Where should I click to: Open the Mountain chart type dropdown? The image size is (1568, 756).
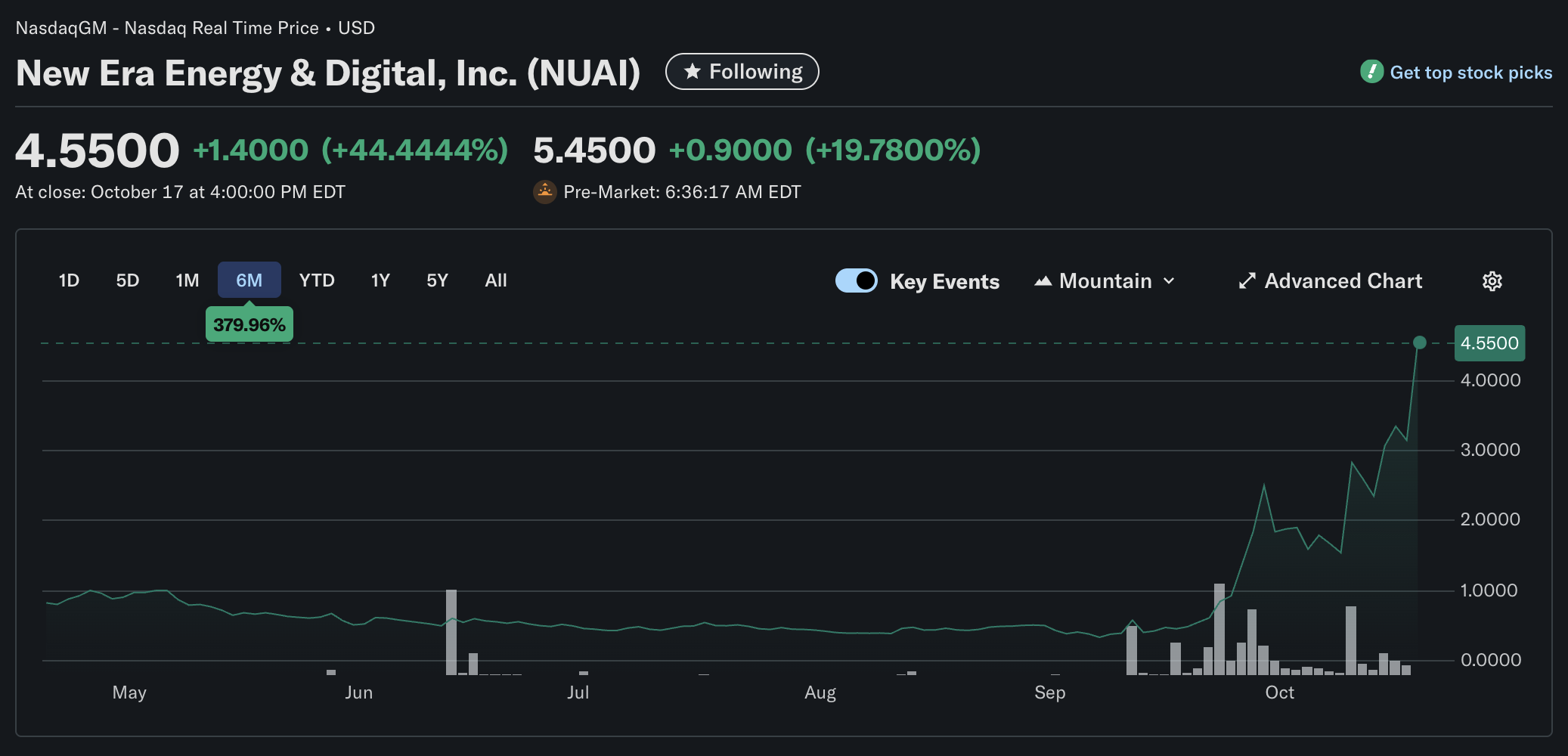pos(1105,281)
